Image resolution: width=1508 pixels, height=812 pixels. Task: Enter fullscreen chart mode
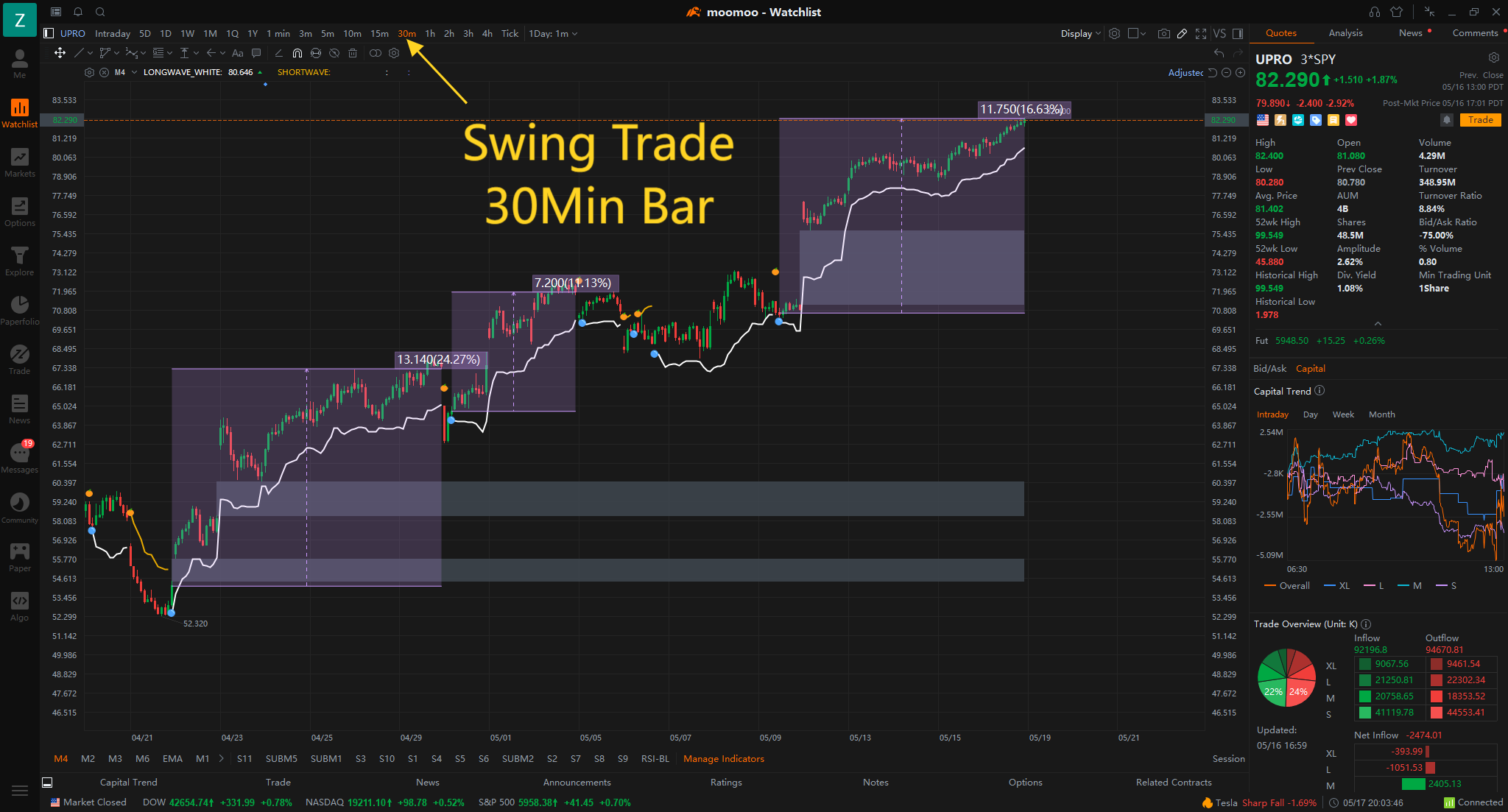tap(1201, 33)
